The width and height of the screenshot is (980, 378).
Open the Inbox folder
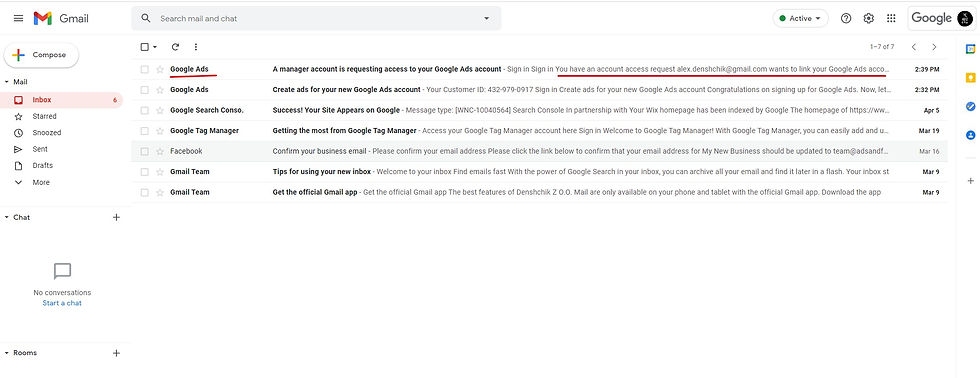[61, 100]
